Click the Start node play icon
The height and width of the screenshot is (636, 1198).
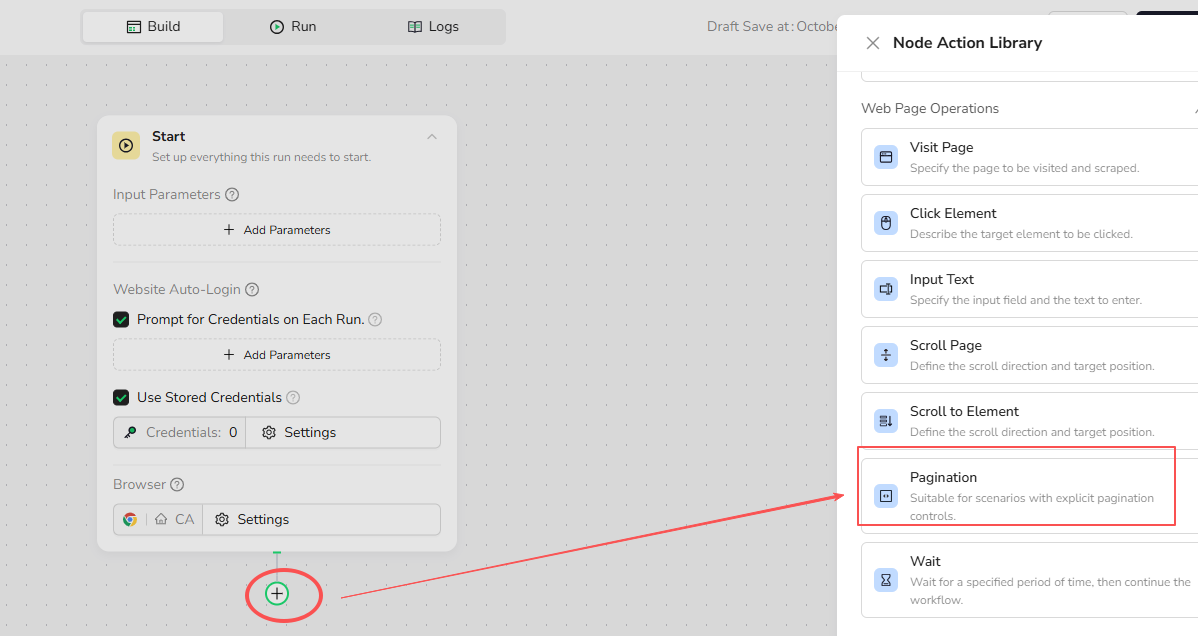tap(126, 146)
